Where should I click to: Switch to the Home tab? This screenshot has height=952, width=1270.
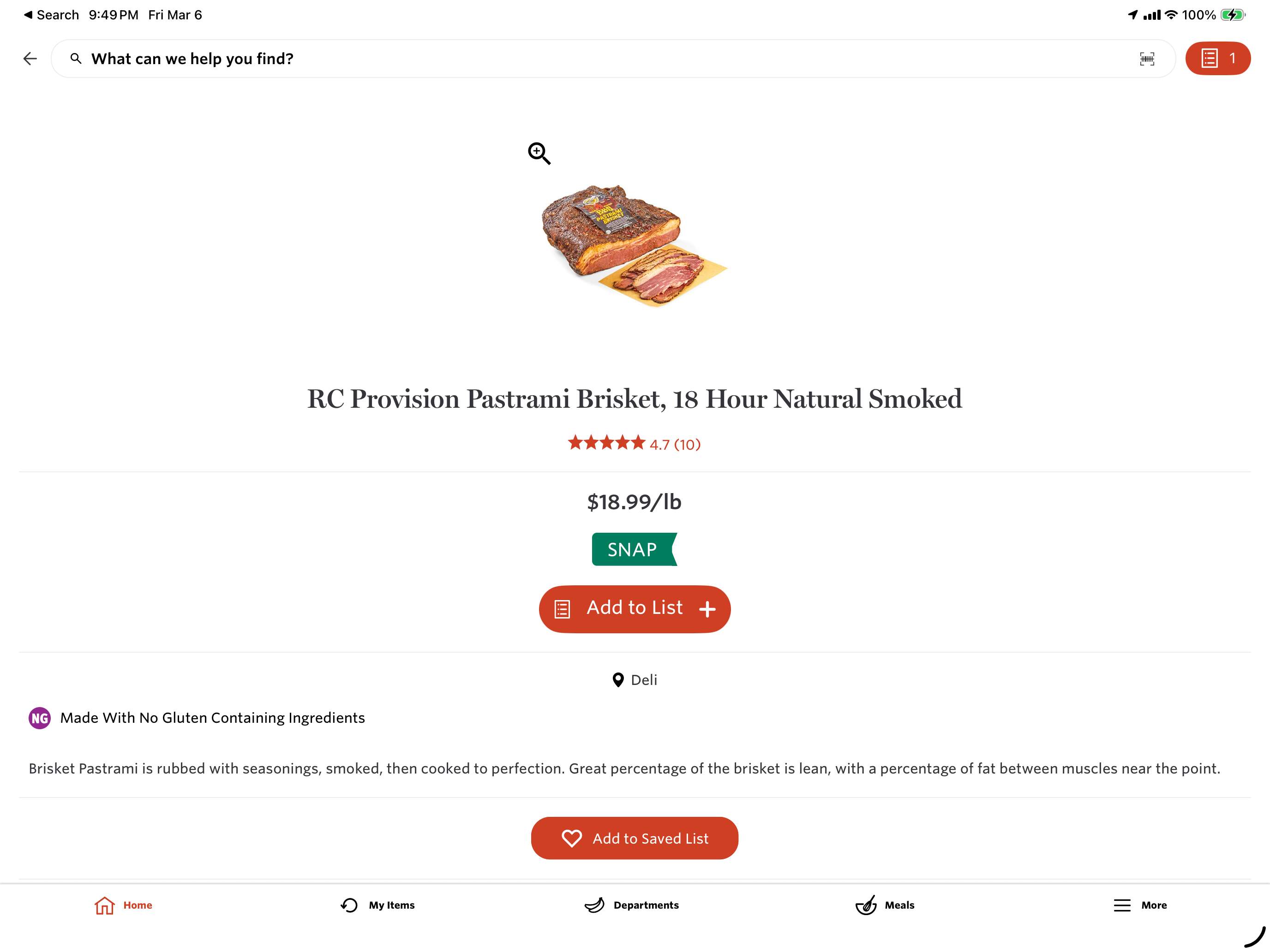(123, 905)
